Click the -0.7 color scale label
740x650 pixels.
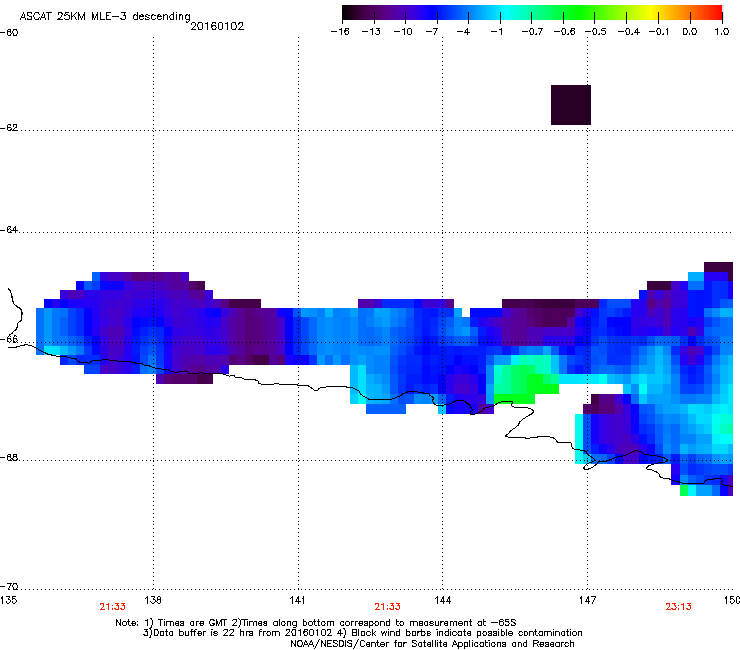click(532, 32)
